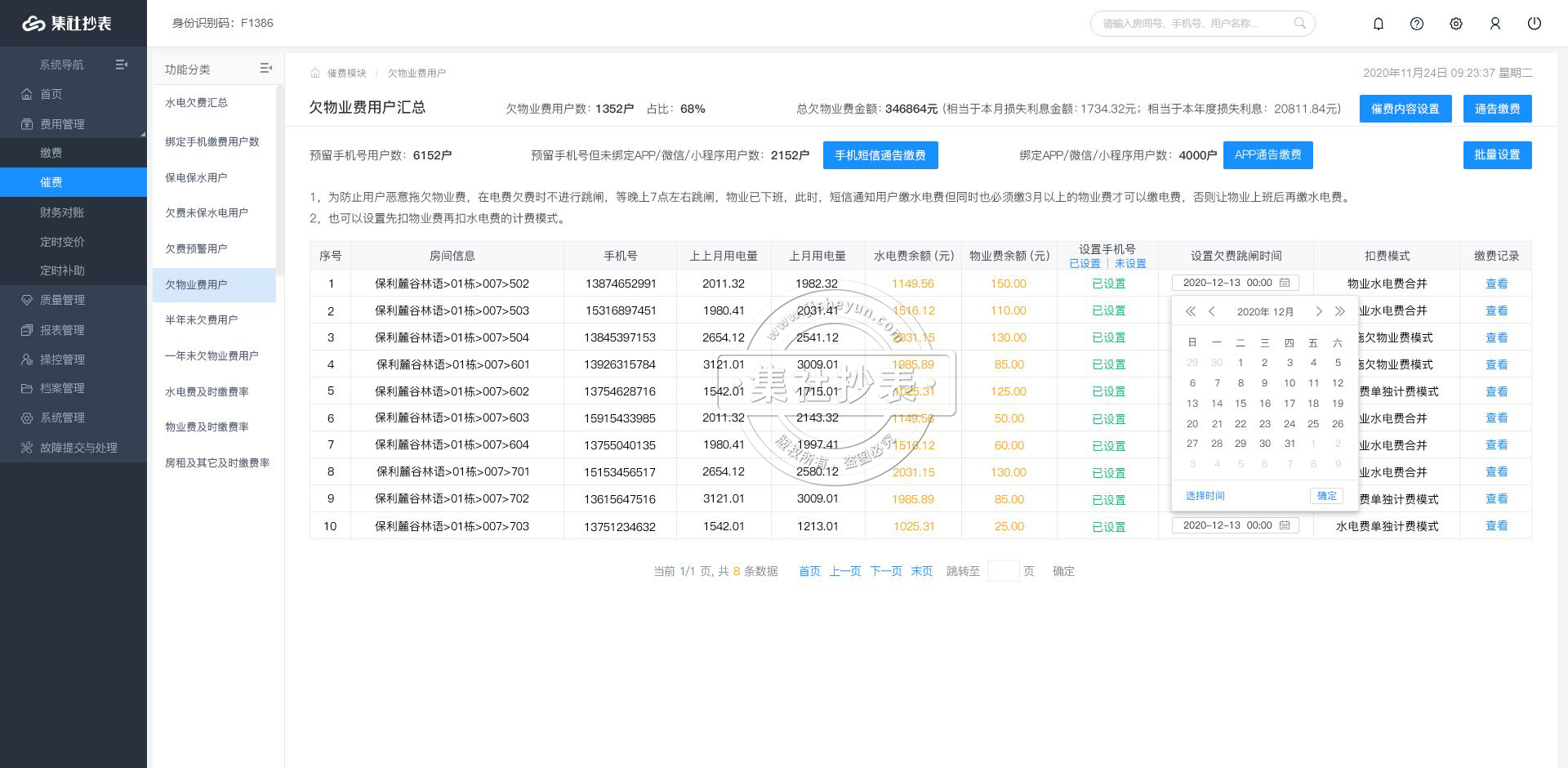Viewport: 1568px width, 768px height.
Task: Click the user profile icon
Action: (x=1495, y=24)
